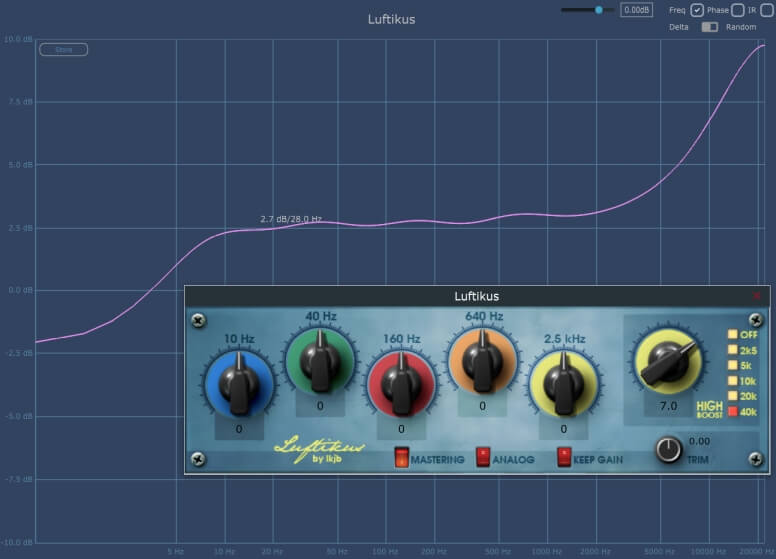This screenshot has height=559, width=776.
Task: Click the 10 Hz band value field
Action: coord(239,429)
